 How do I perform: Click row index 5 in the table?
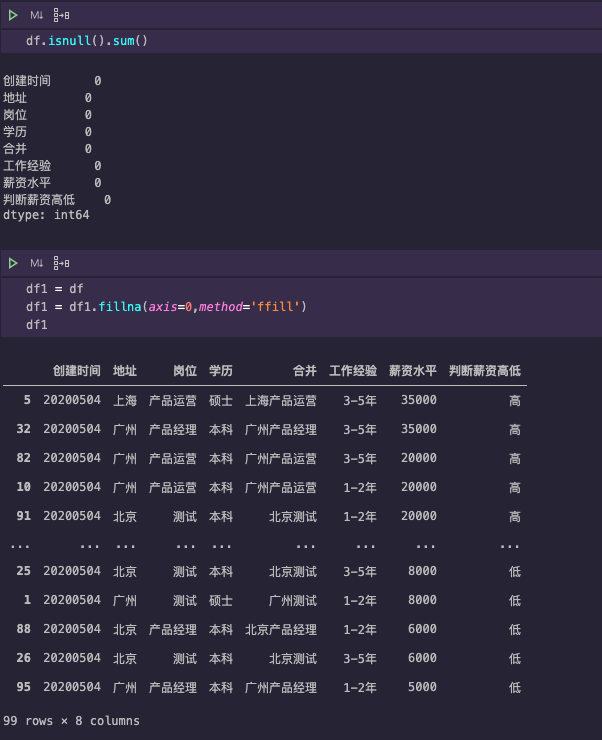(x=27, y=400)
